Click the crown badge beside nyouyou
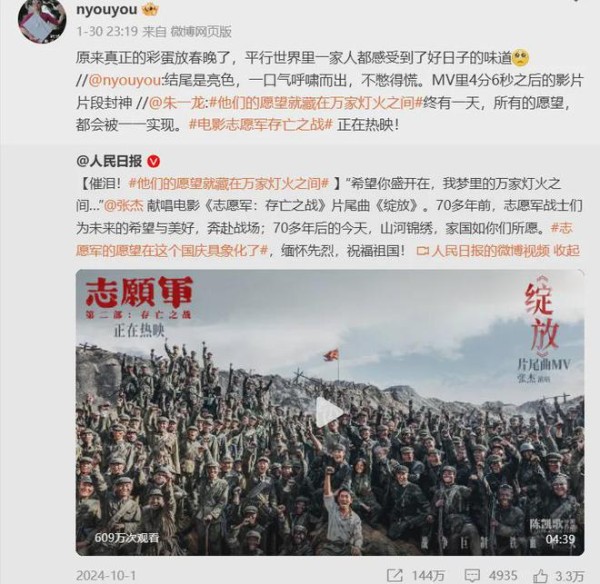Image resolution: width=600 pixels, height=584 pixels. point(150,9)
